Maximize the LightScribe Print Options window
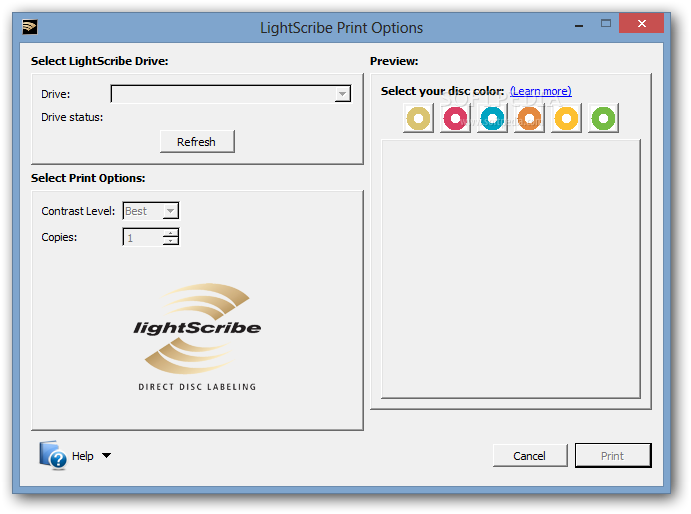The height and width of the screenshot is (514, 691). click(x=606, y=23)
